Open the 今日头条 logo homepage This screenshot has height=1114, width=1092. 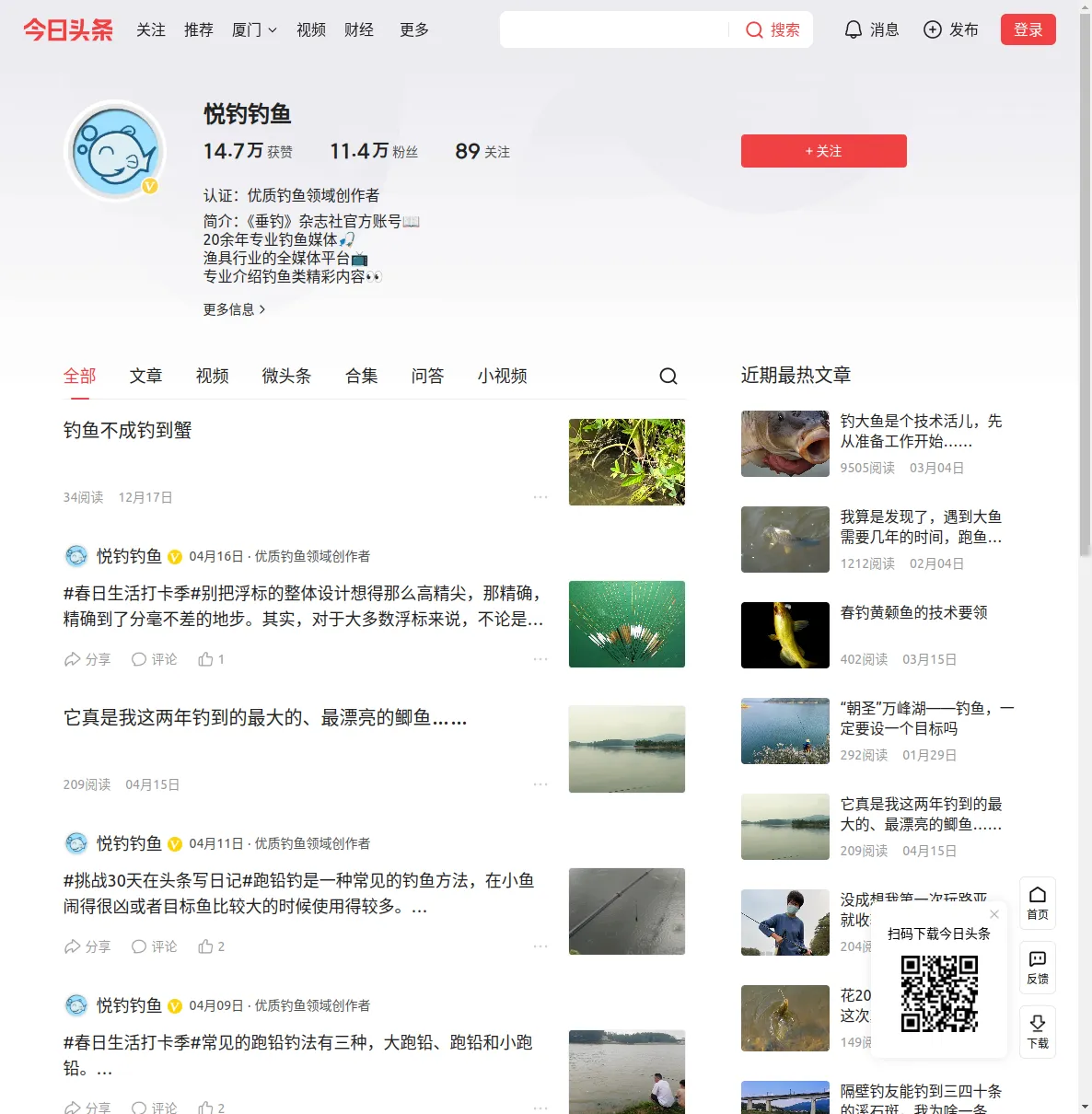pyautogui.click(x=68, y=29)
